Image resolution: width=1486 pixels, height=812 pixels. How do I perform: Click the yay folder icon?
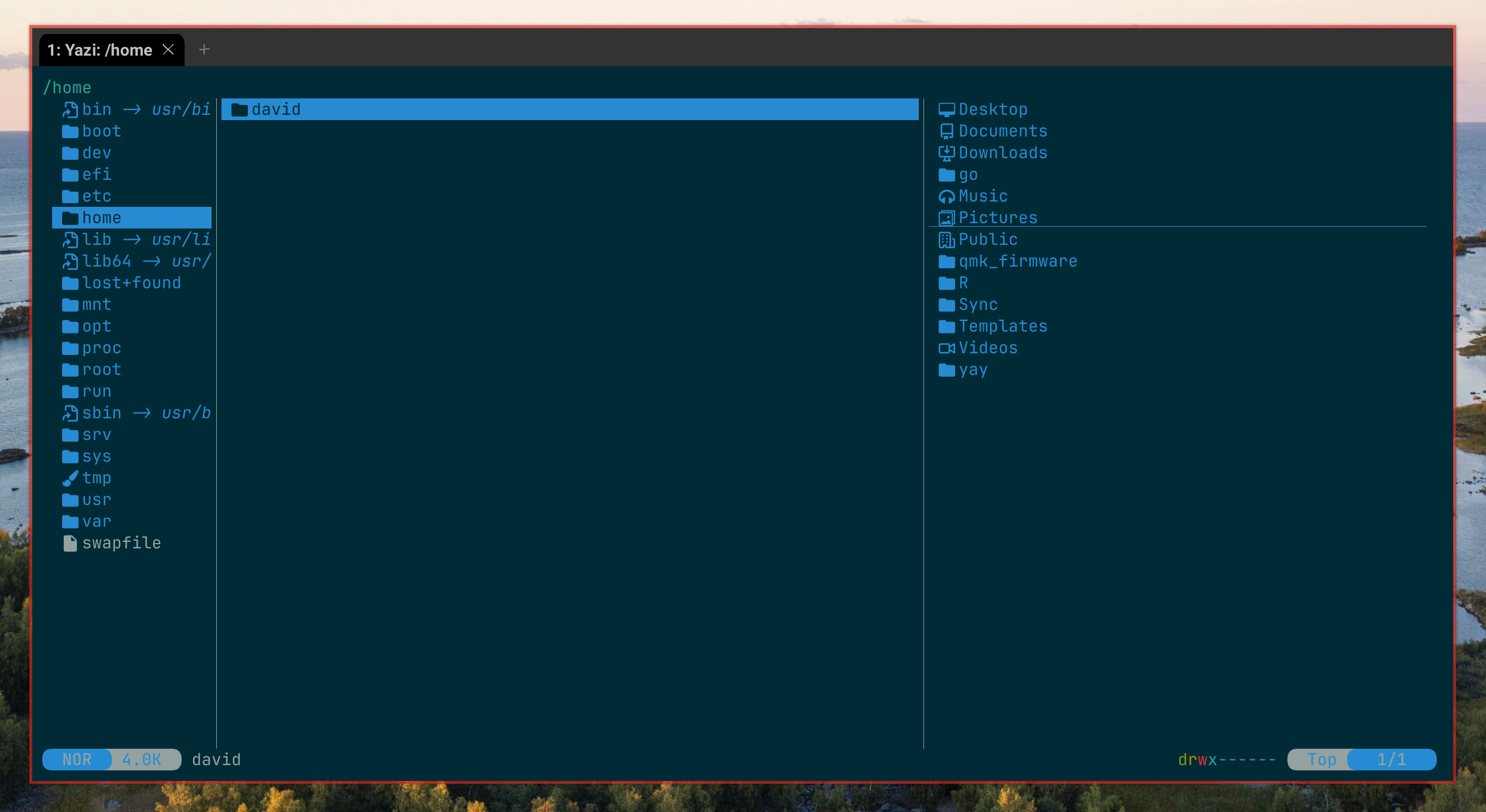946,370
